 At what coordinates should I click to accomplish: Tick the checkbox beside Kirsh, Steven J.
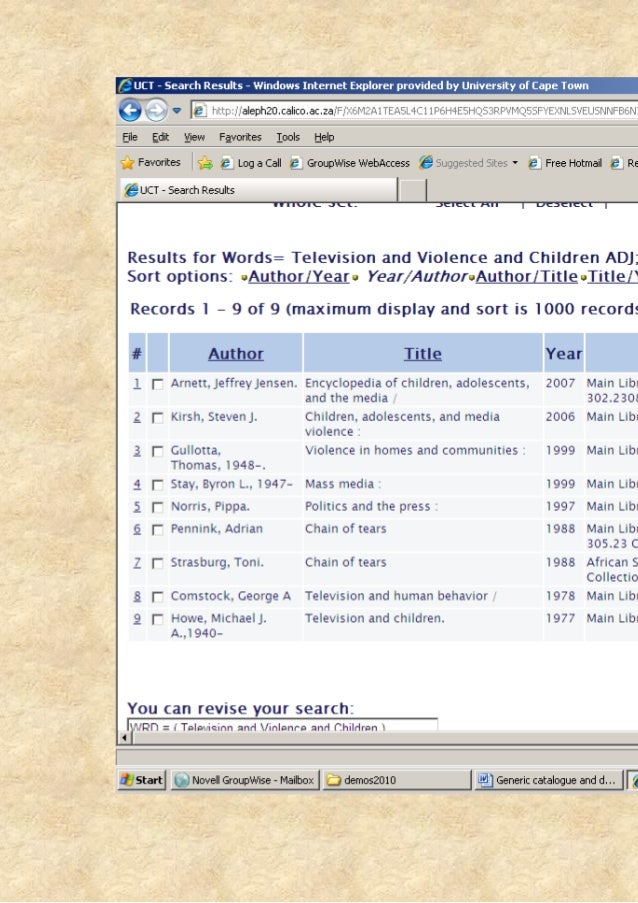[157, 418]
